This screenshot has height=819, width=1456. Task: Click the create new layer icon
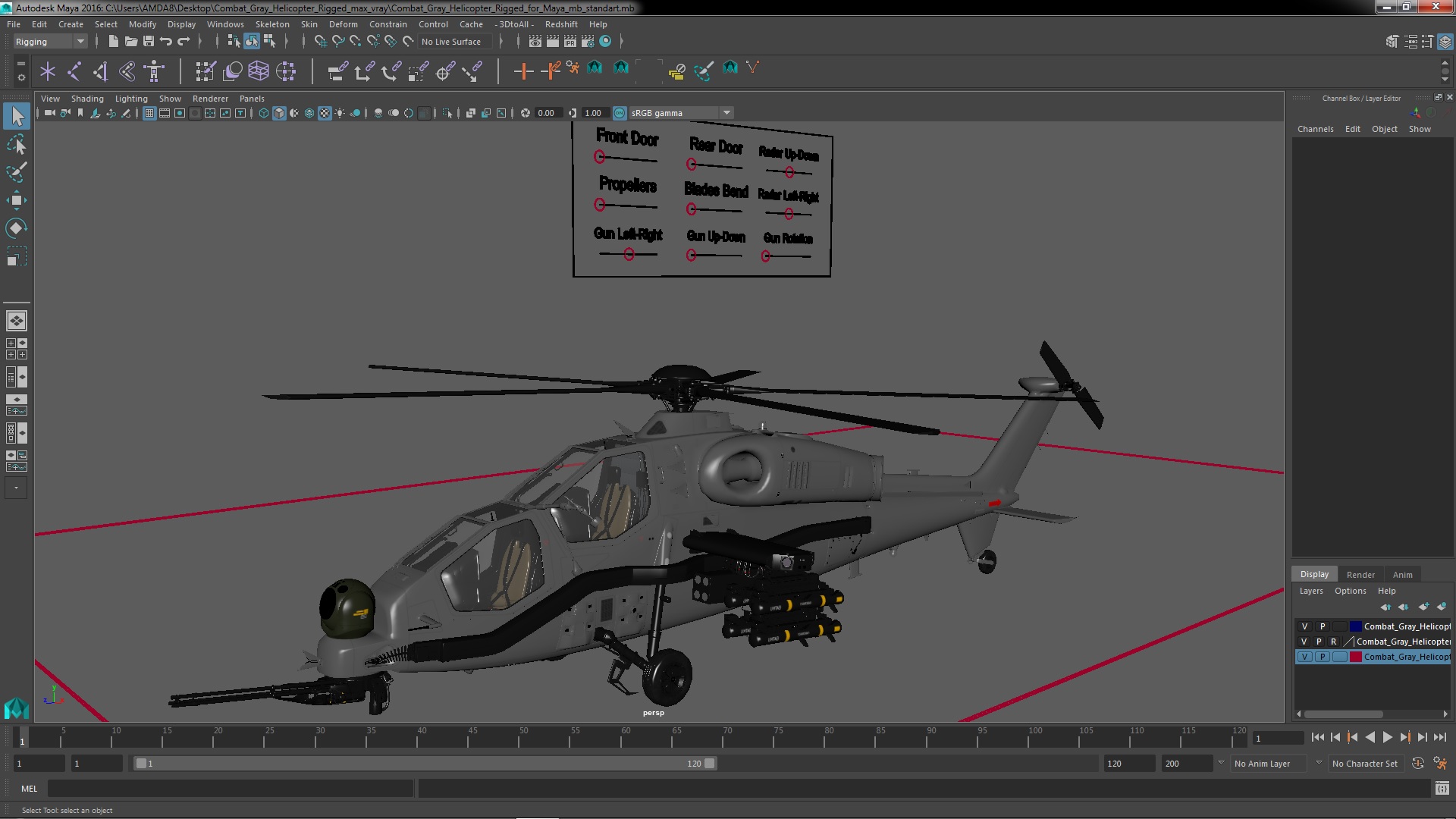click(1423, 607)
